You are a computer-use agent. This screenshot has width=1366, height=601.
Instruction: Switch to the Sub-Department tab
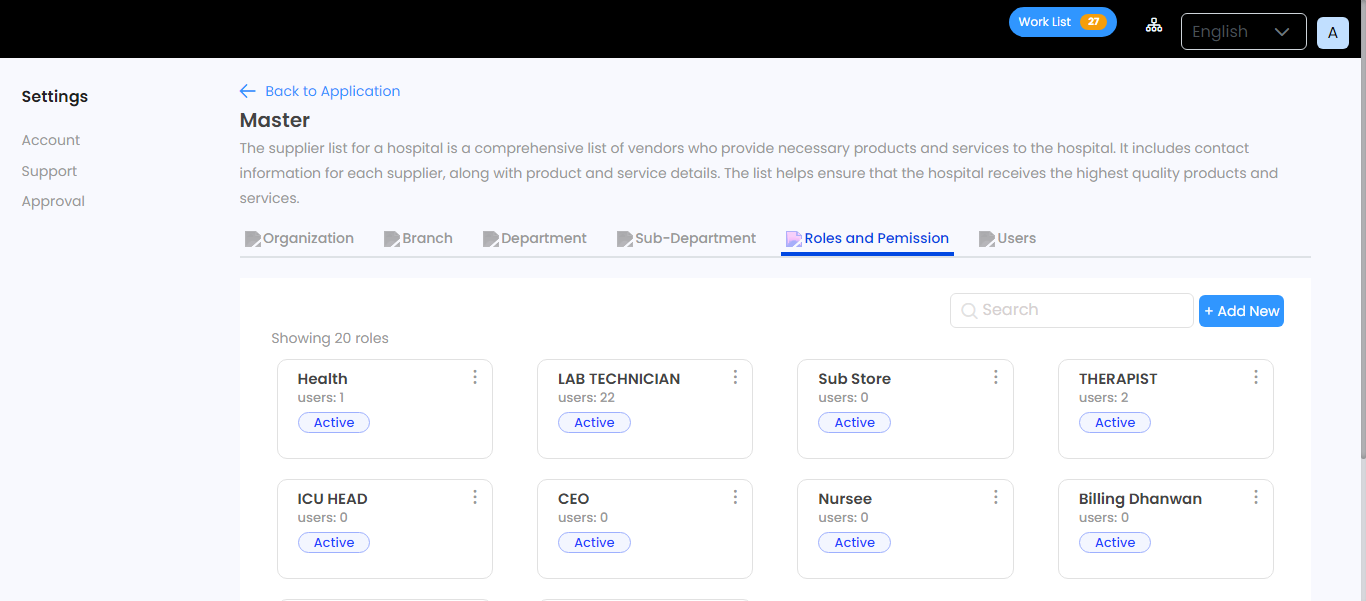click(x=686, y=239)
